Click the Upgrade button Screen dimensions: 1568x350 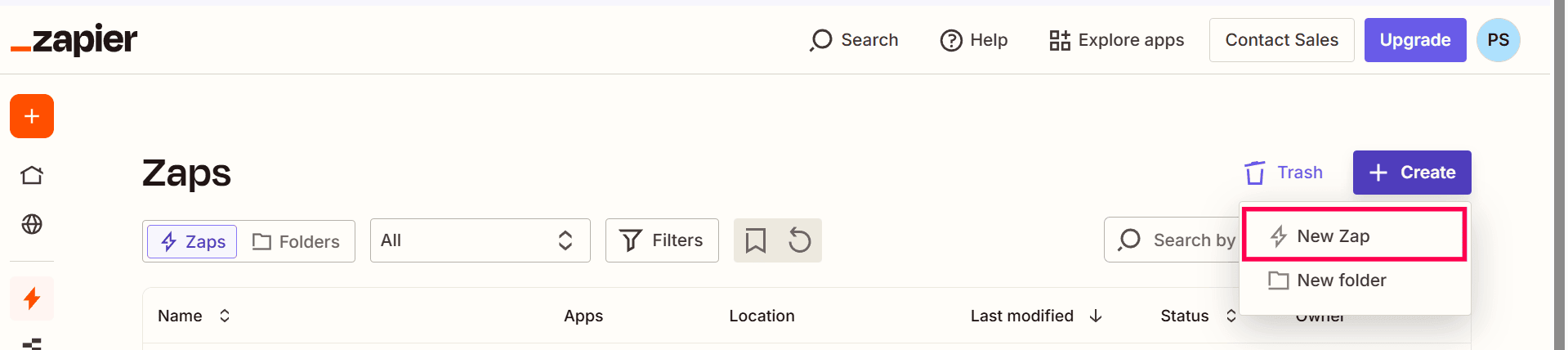tap(1415, 40)
